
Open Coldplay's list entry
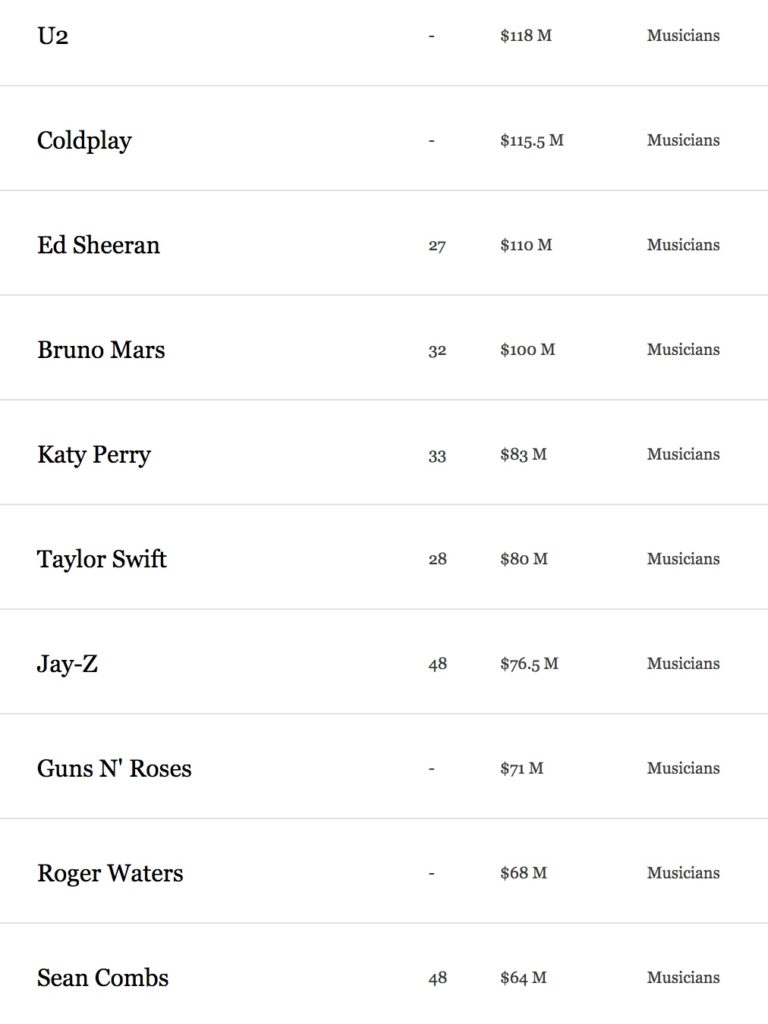pyautogui.click(x=84, y=141)
